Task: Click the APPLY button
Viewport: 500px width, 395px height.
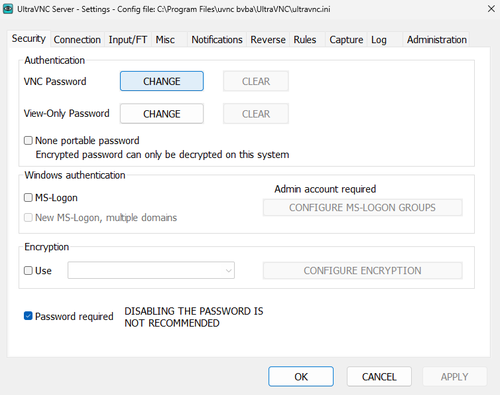Action: pyautogui.click(x=454, y=377)
